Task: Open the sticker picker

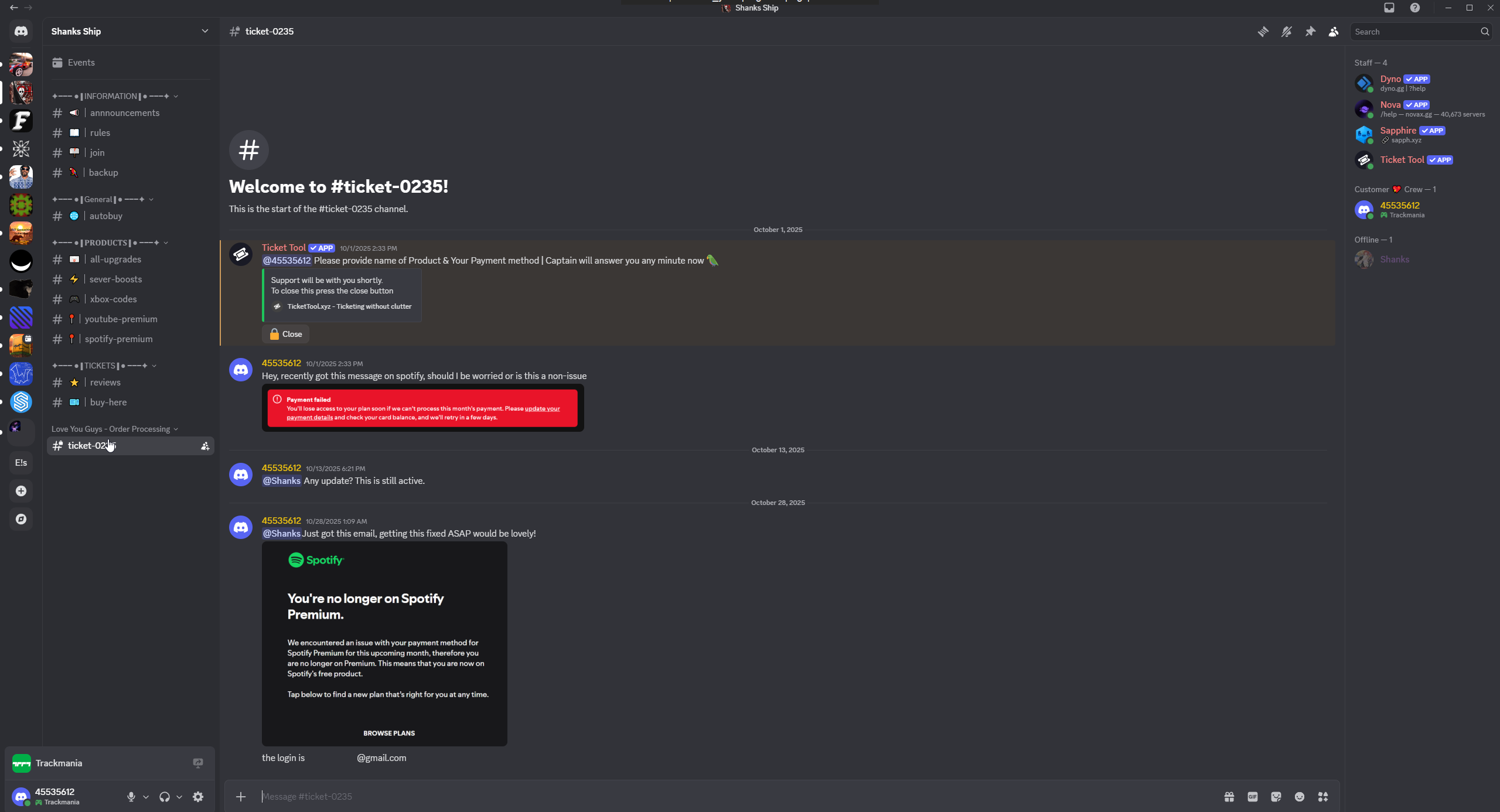Action: [x=1276, y=796]
